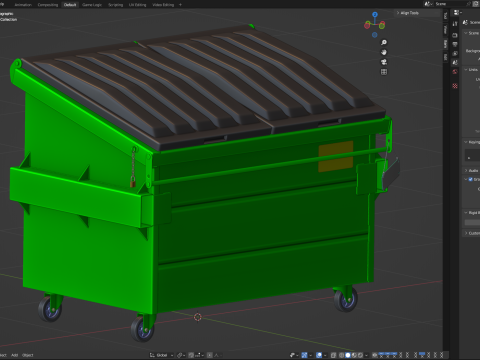480x360 pixels.
Task: Open the View sidebar vertical tab
Action: pyautogui.click(x=445, y=29)
